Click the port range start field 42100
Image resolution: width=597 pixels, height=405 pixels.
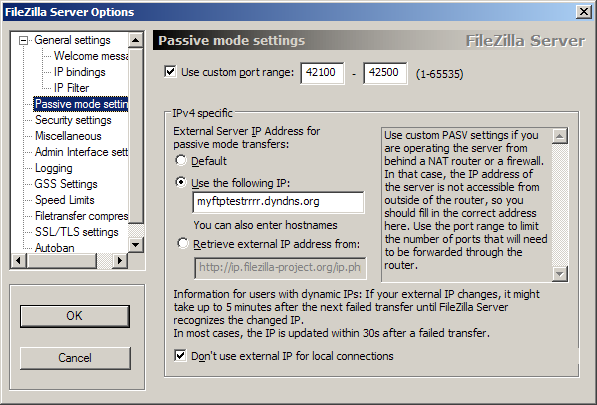tap(322, 73)
